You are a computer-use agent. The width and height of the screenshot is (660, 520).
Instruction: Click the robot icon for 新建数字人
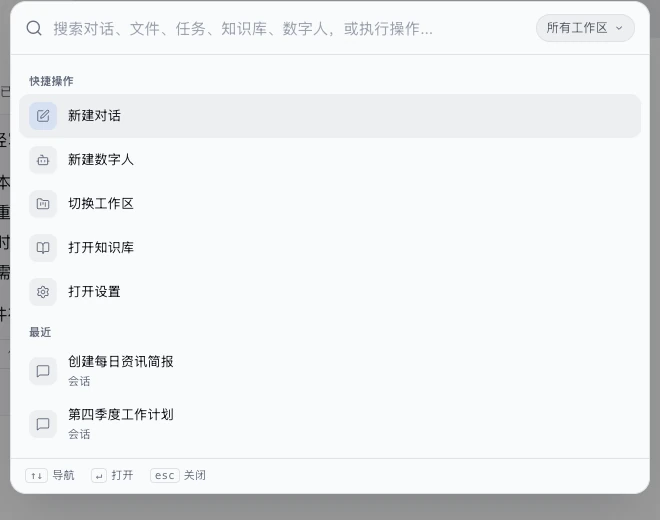point(43,160)
